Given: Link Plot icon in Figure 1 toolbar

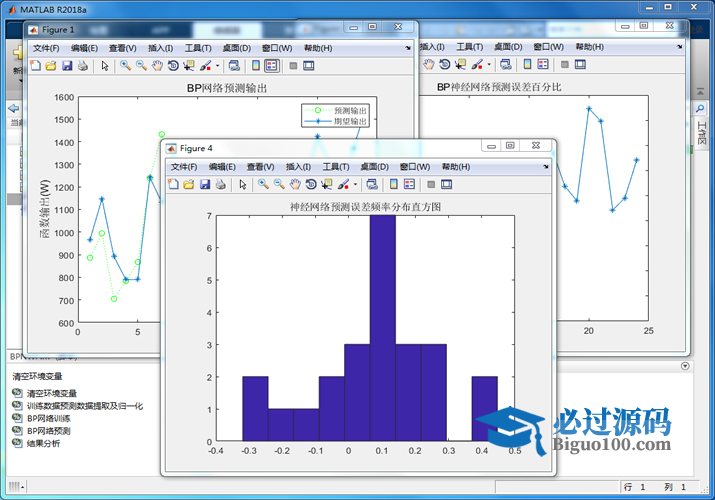Looking at the screenshot, I should click(x=234, y=66).
